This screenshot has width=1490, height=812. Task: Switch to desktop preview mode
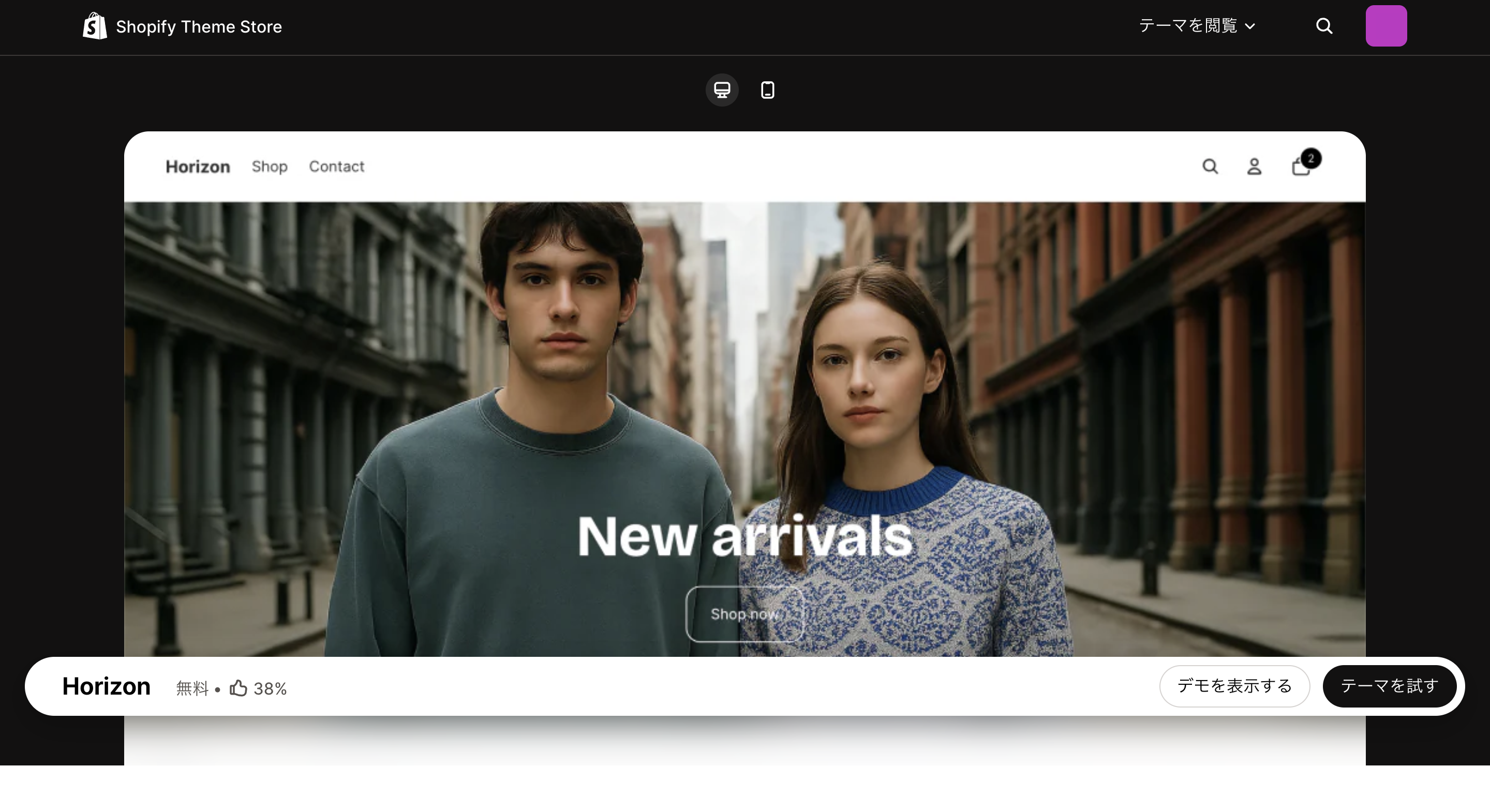[x=722, y=89]
